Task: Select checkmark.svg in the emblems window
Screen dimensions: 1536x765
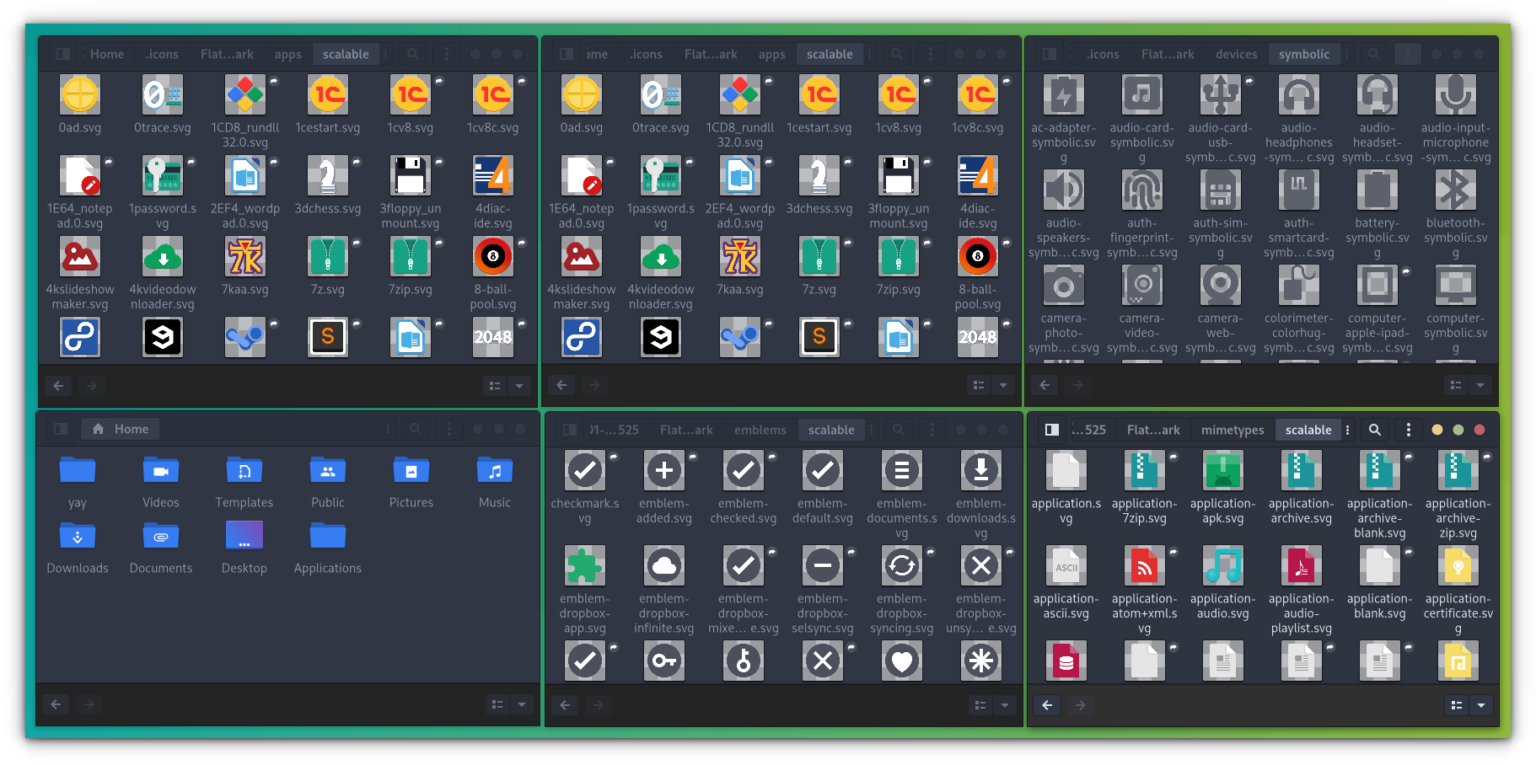Action: tap(585, 469)
